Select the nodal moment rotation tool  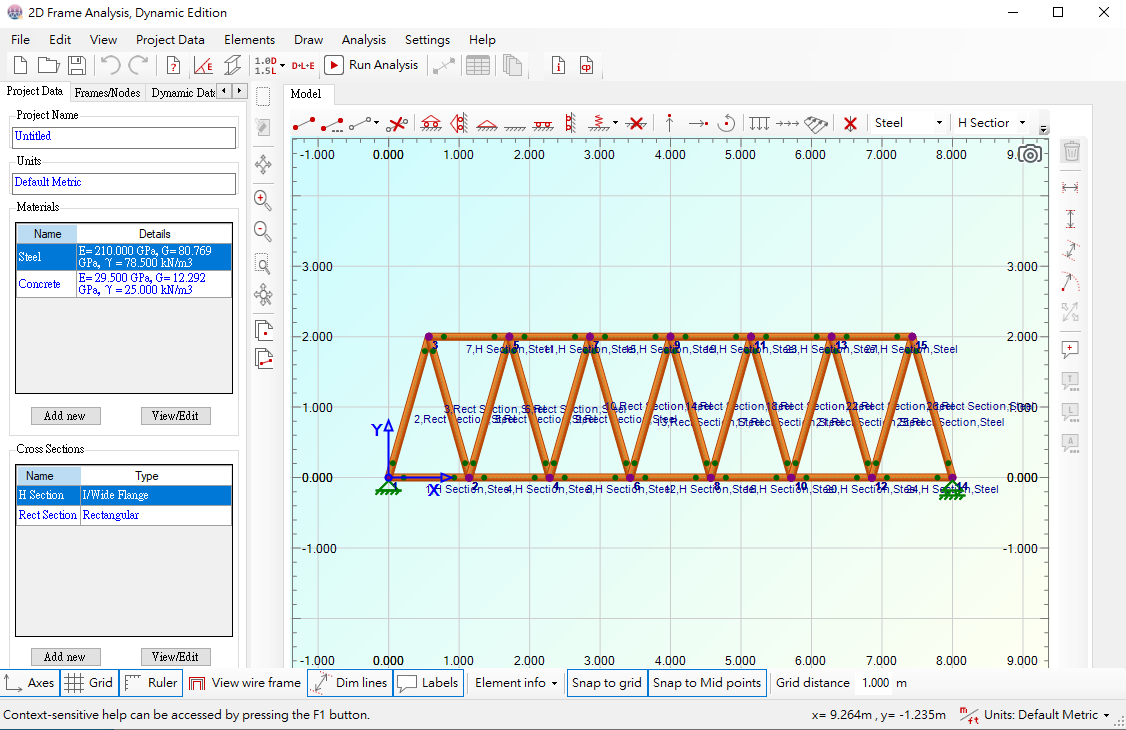click(727, 123)
